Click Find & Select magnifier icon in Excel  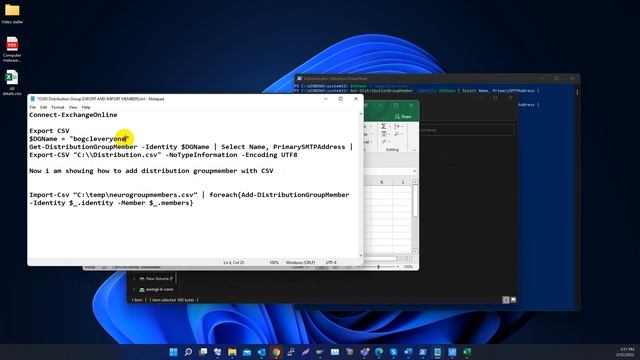tap(396, 134)
